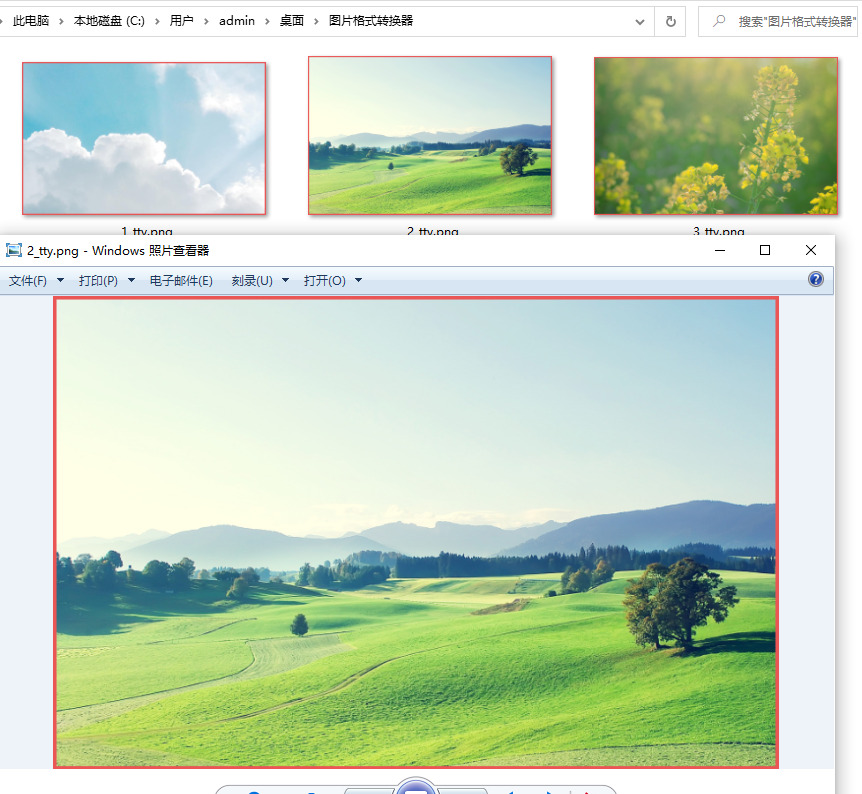The image size is (862, 794).
Task: Expand the chevron after admin in the path
Action: 267,21
